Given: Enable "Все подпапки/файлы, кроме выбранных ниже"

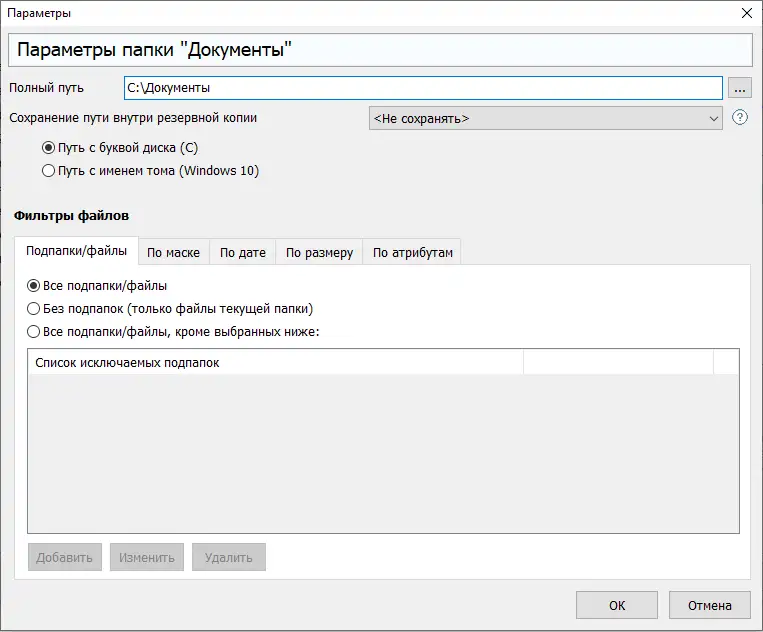Looking at the screenshot, I should click(34, 331).
